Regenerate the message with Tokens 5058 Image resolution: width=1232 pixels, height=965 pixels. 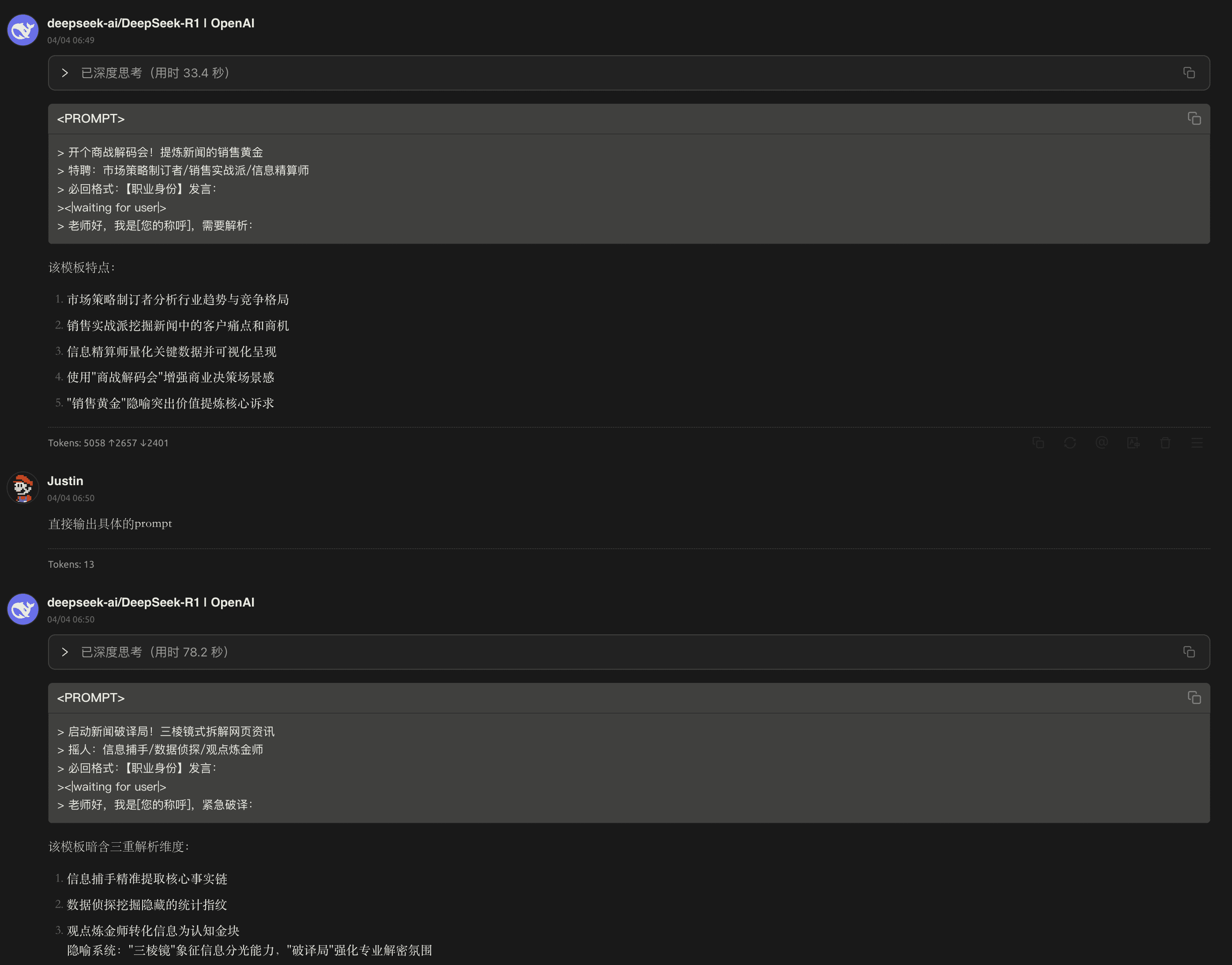[1070, 443]
